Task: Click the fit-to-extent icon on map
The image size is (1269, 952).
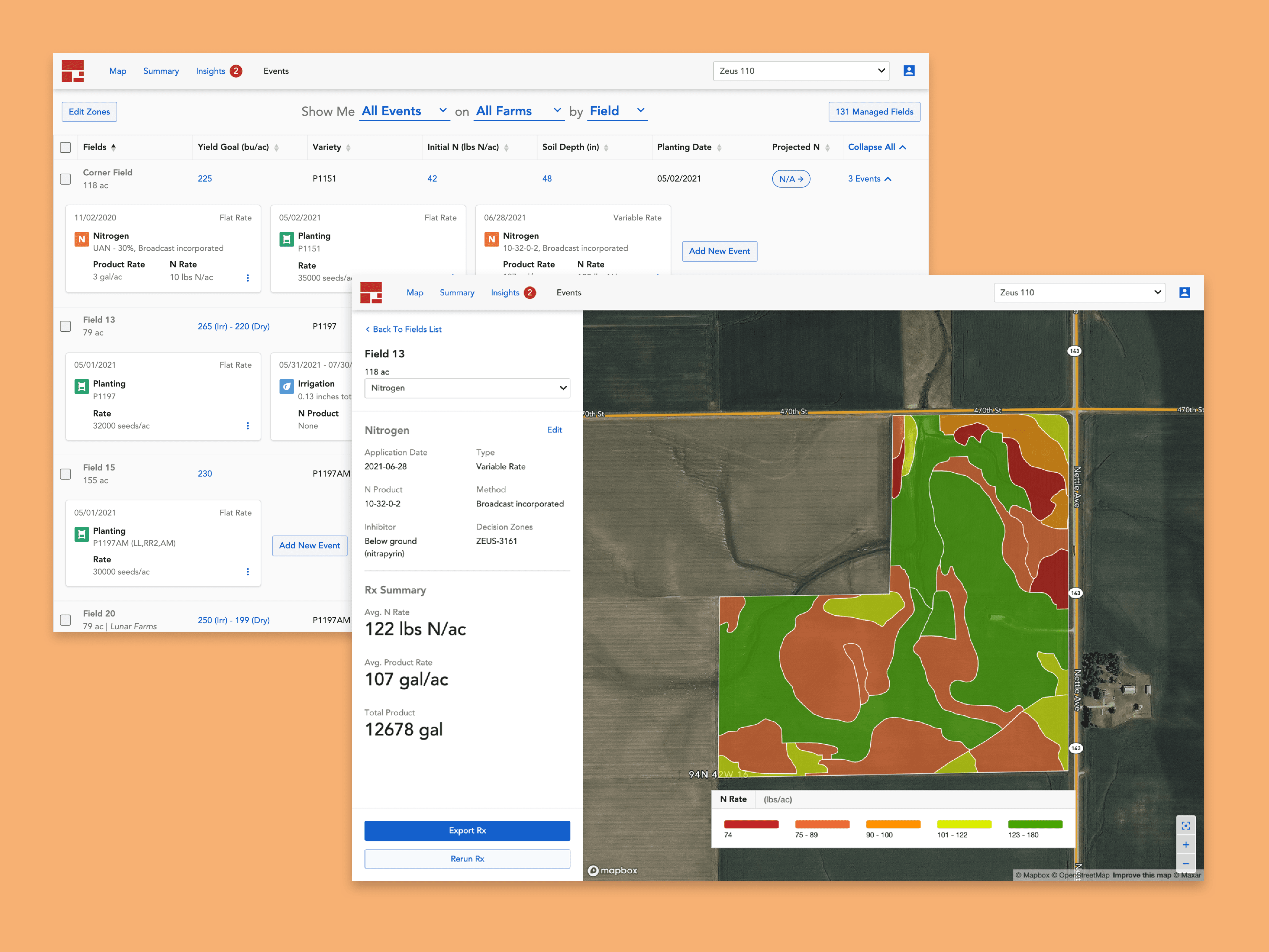Action: click(x=1185, y=826)
